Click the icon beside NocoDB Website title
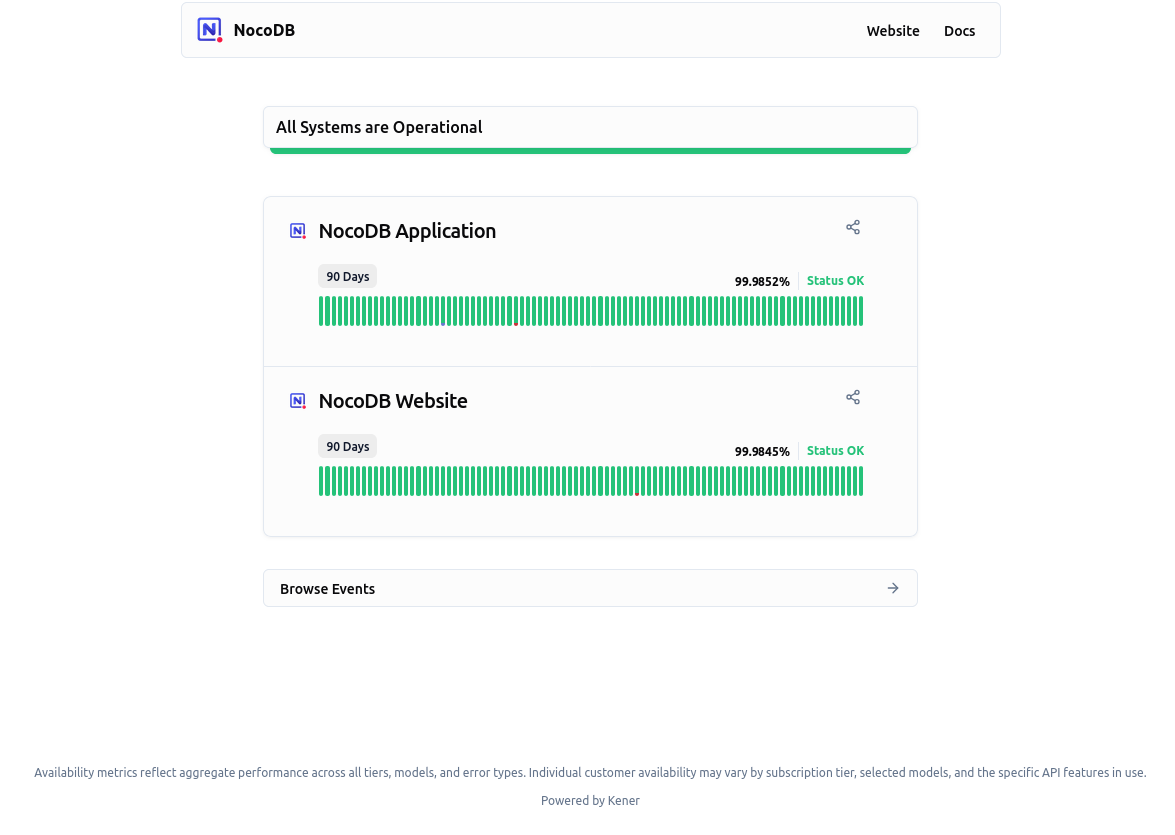This screenshot has height=835, width=1175. 298,401
